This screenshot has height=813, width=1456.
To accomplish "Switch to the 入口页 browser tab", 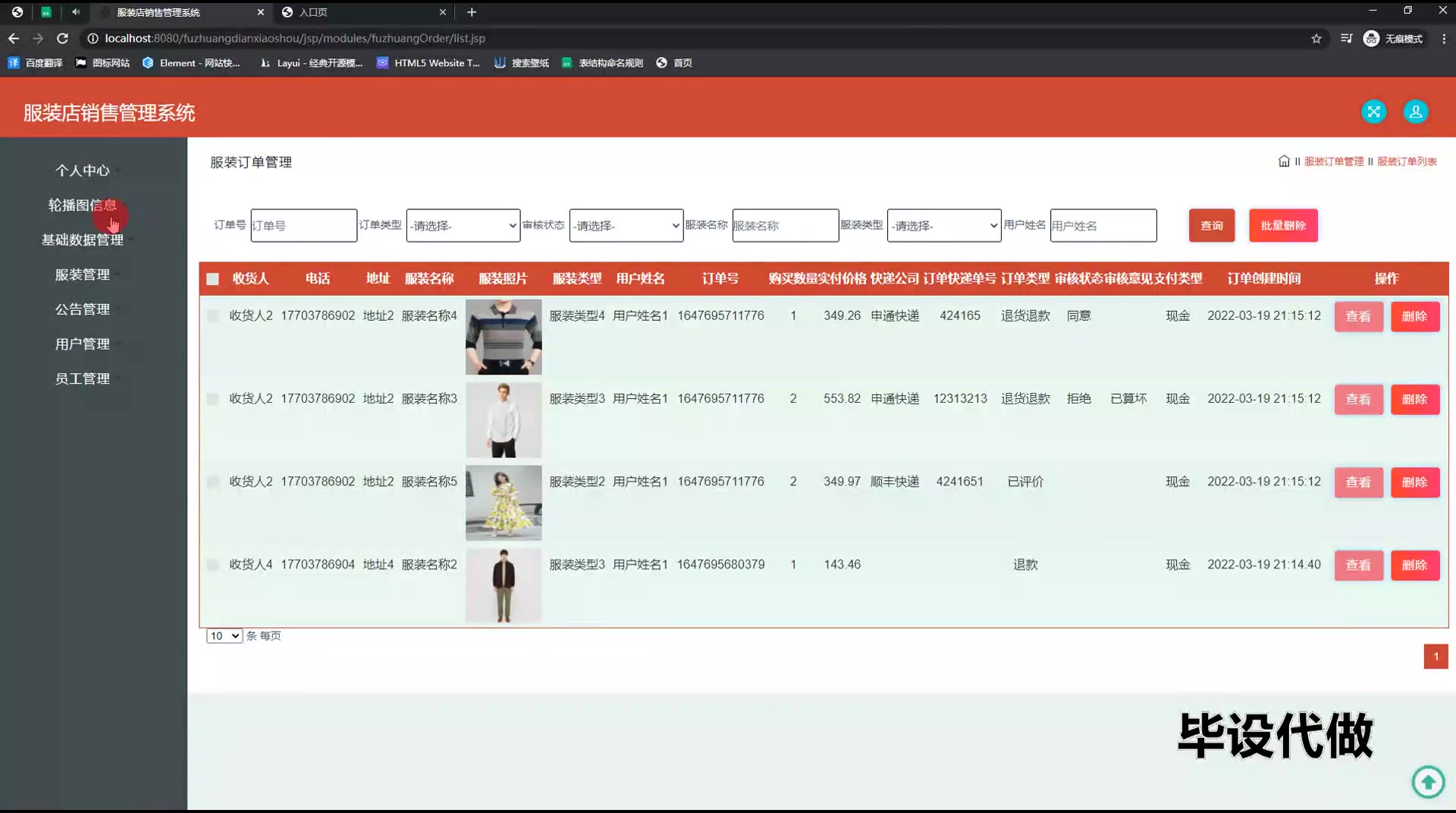I will click(364, 12).
